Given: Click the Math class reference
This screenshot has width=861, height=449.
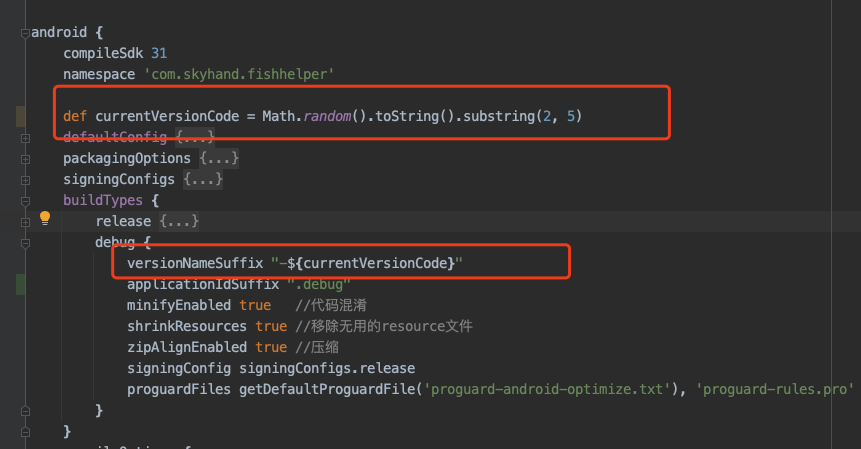Looking at the screenshot, I should [278, 116].
